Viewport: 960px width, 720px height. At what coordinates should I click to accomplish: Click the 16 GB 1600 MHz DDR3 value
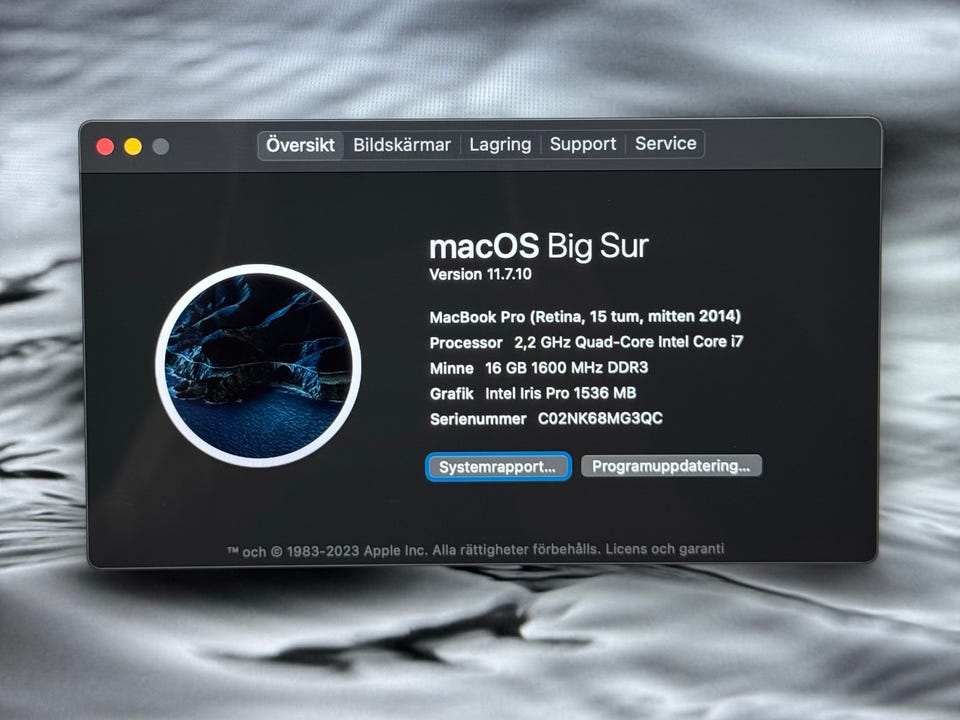pos(566,367)
